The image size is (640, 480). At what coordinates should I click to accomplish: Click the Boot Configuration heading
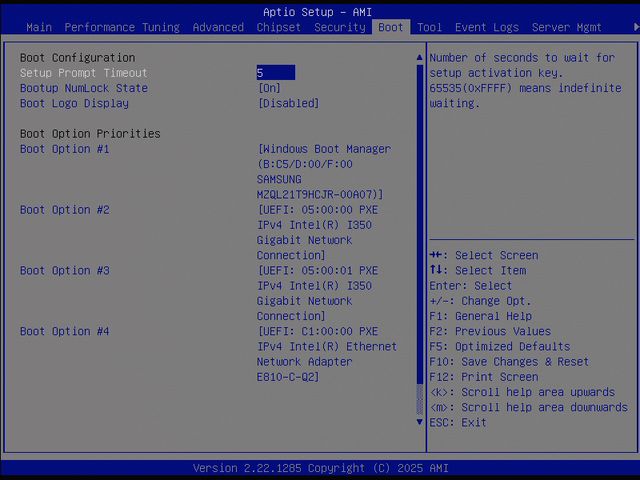(x=77, y=58)
